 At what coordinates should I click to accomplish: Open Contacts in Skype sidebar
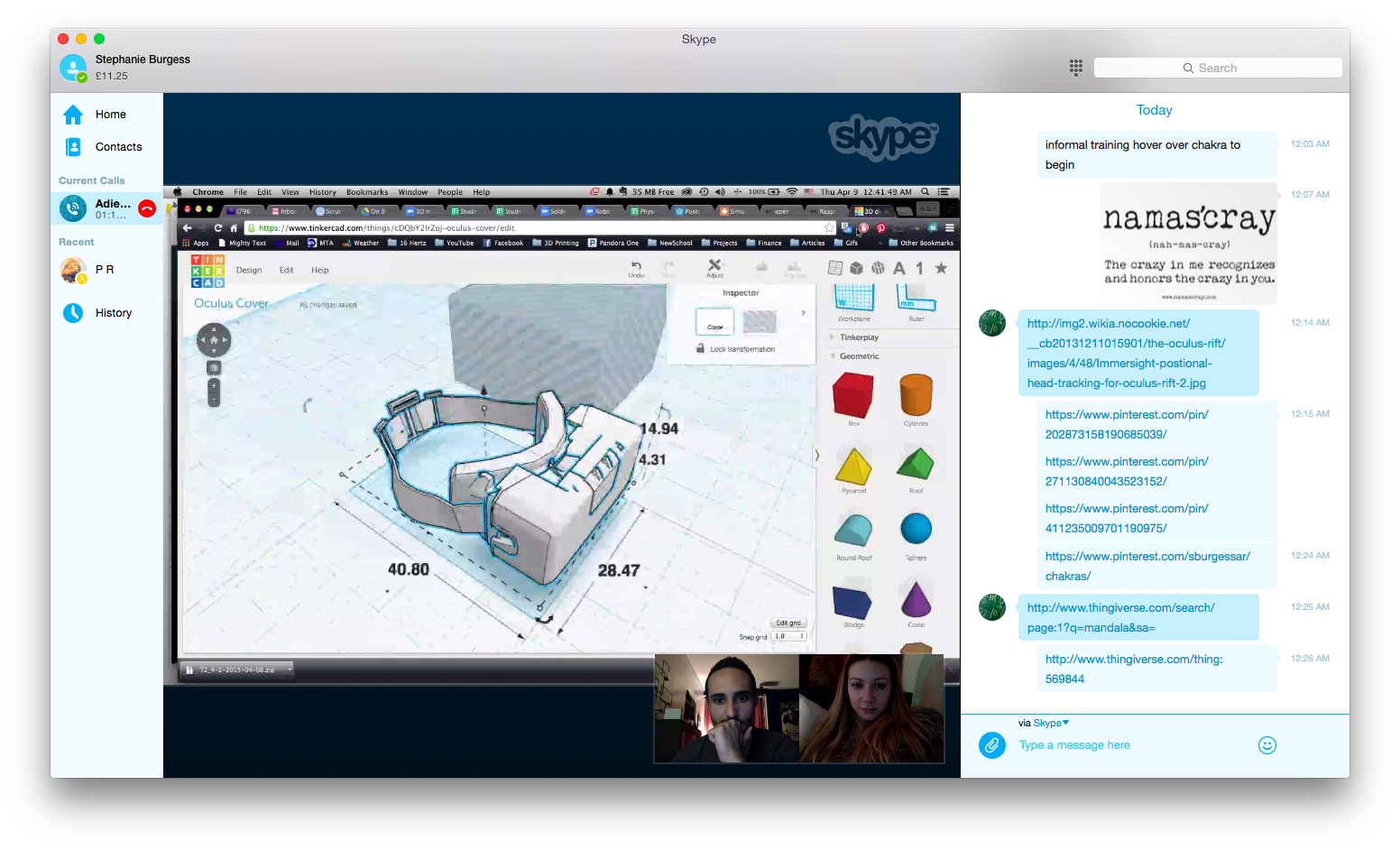point(106,147)
